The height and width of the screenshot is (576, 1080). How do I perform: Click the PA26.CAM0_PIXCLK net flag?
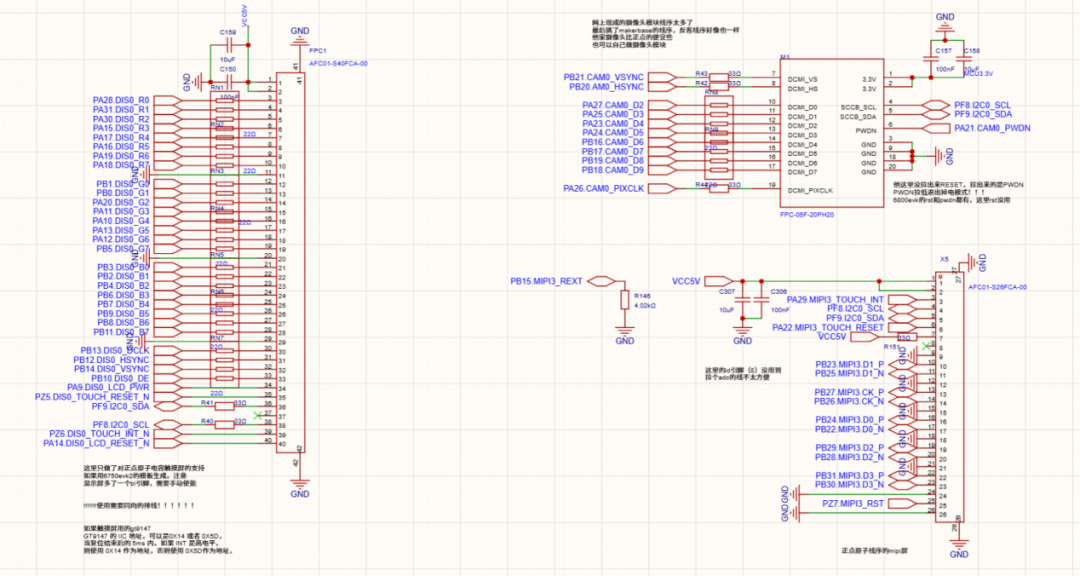click(x=604, y=187)
